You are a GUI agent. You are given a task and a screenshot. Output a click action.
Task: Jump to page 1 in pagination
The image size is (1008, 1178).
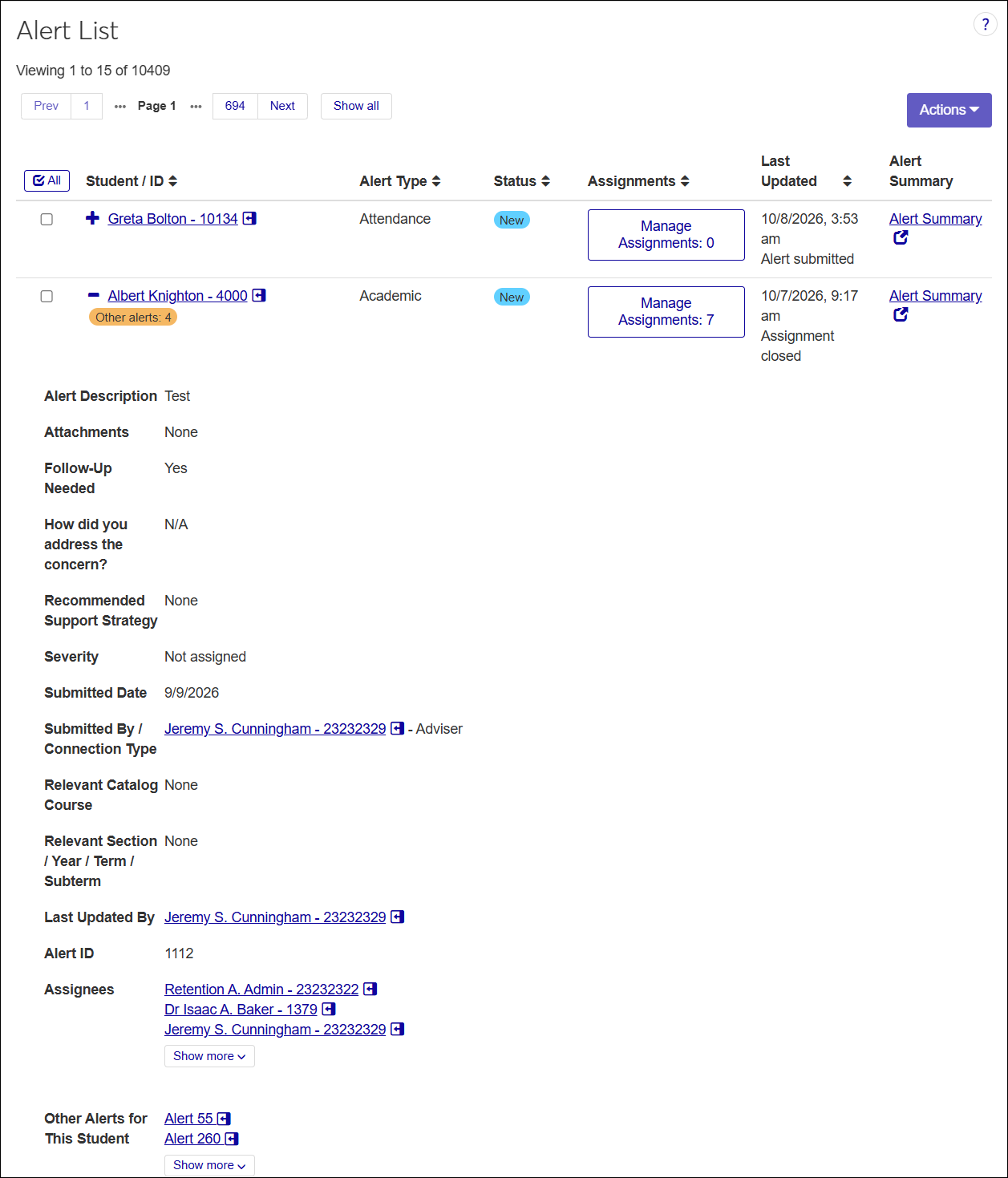pos(87,106)
